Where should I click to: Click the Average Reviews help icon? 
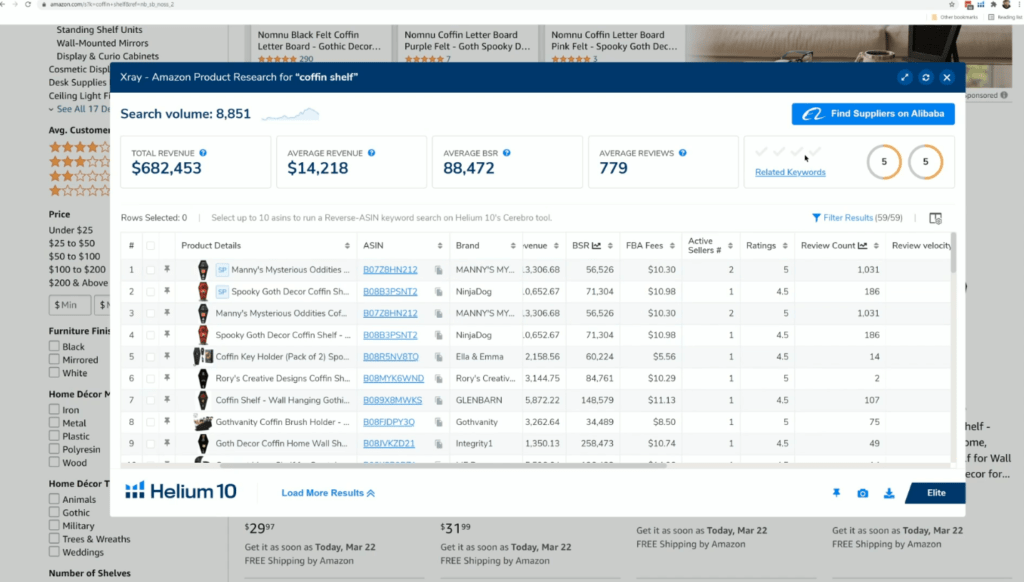click(x=682, y=153)
